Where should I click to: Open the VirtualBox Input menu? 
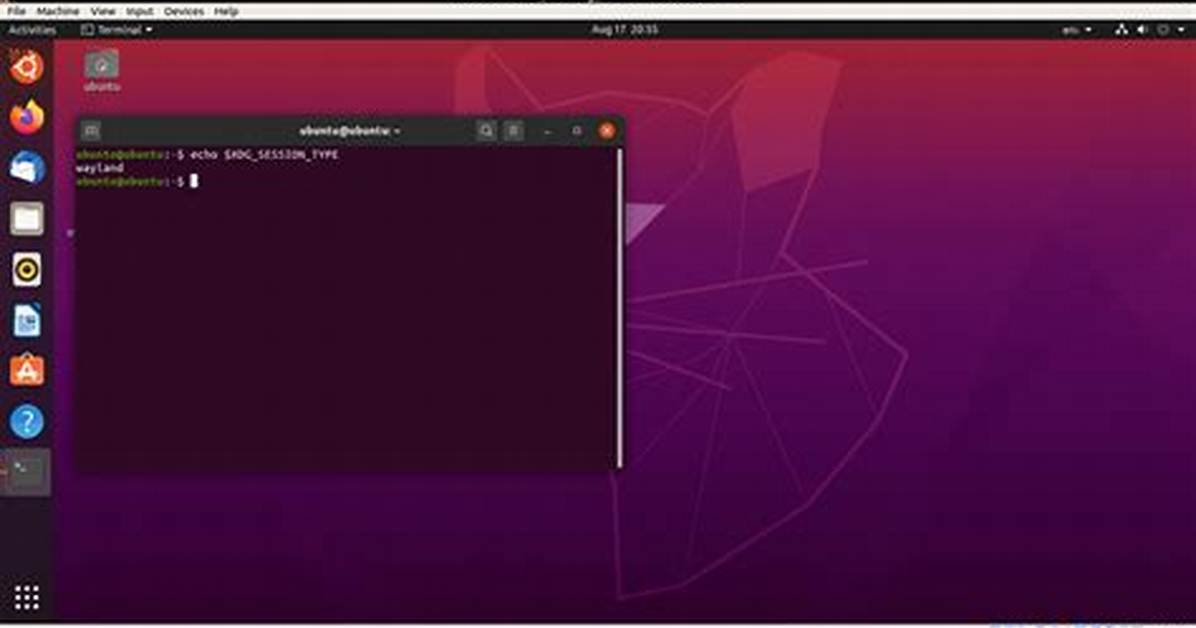(x=140, y=11)
